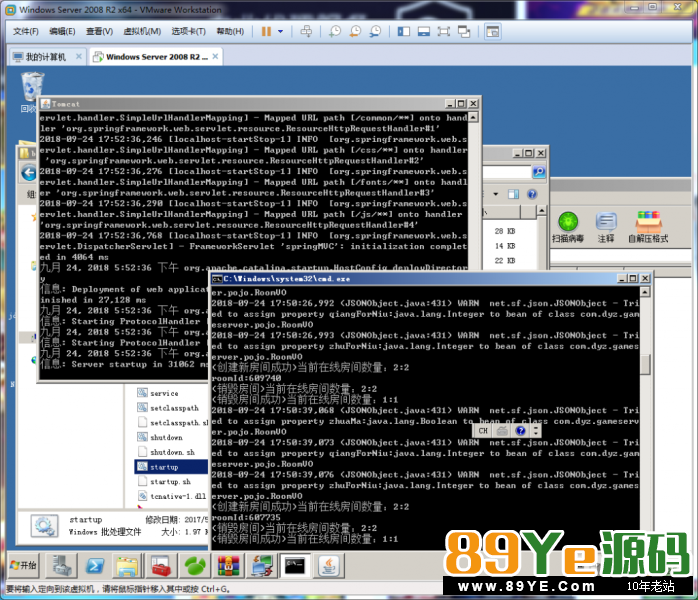
Task: Select the startup.sh file
Action: point(165,481)
